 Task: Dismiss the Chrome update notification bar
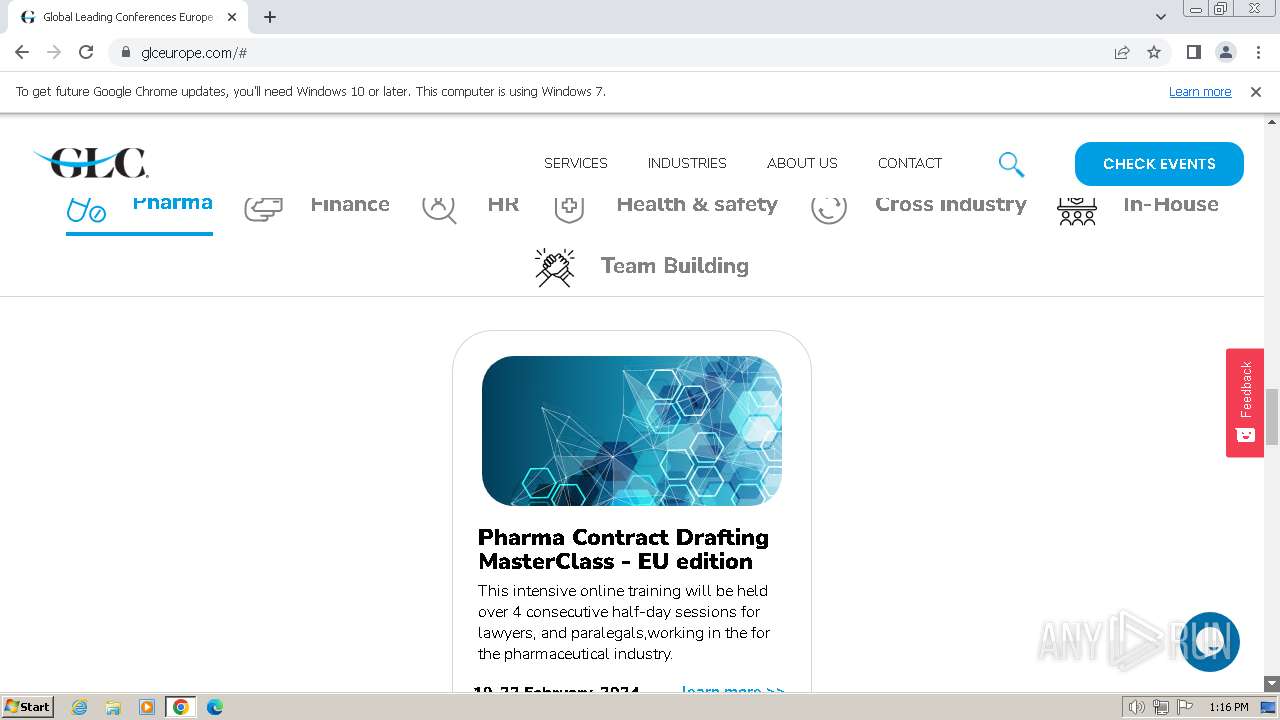tap(1256, 91)
